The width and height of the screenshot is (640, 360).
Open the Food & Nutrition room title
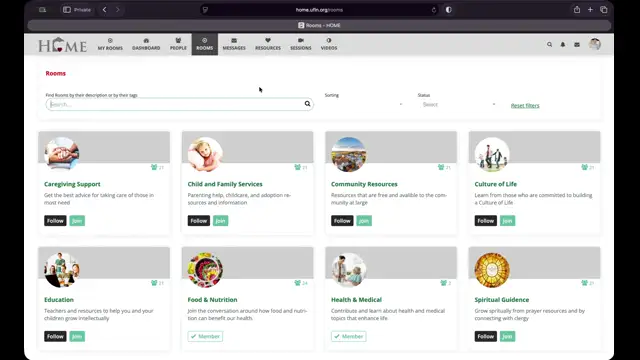pos(212,300)
